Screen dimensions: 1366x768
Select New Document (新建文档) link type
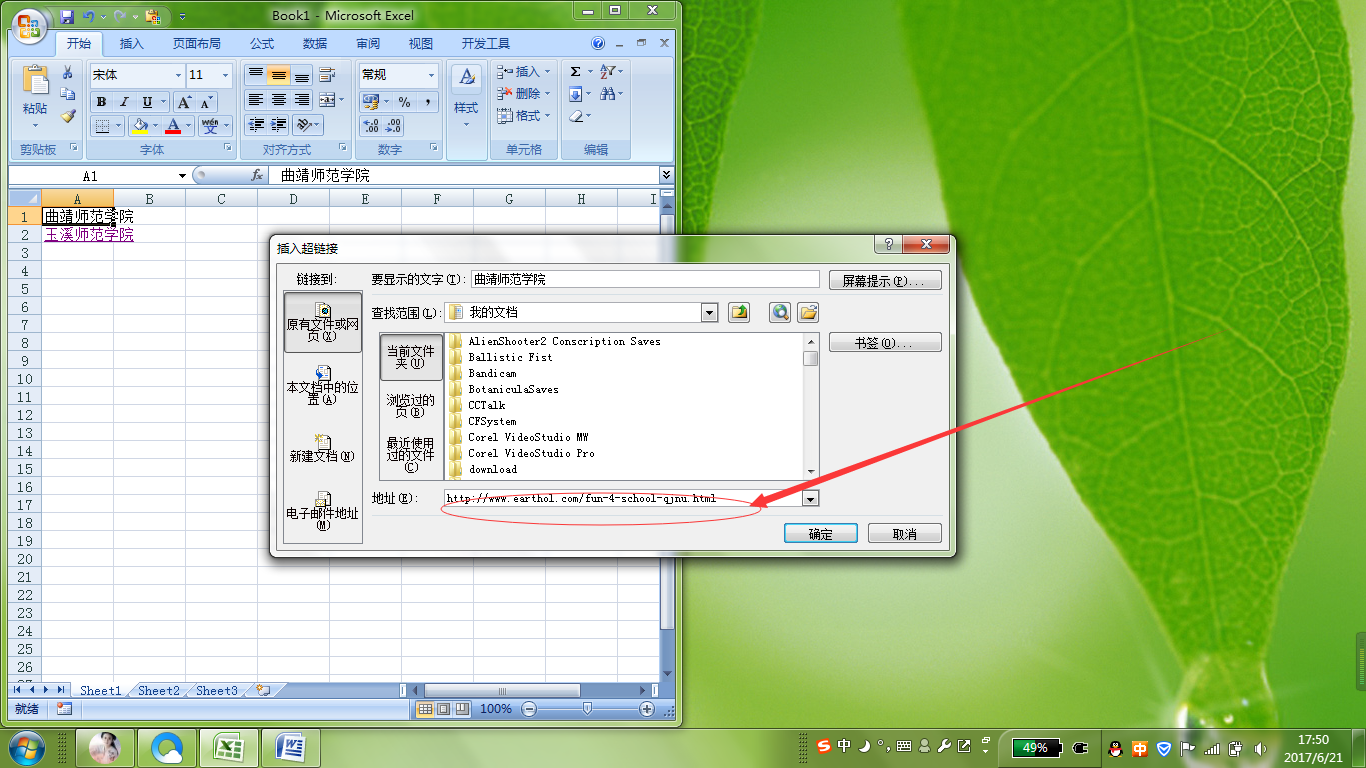coord(322,448)
